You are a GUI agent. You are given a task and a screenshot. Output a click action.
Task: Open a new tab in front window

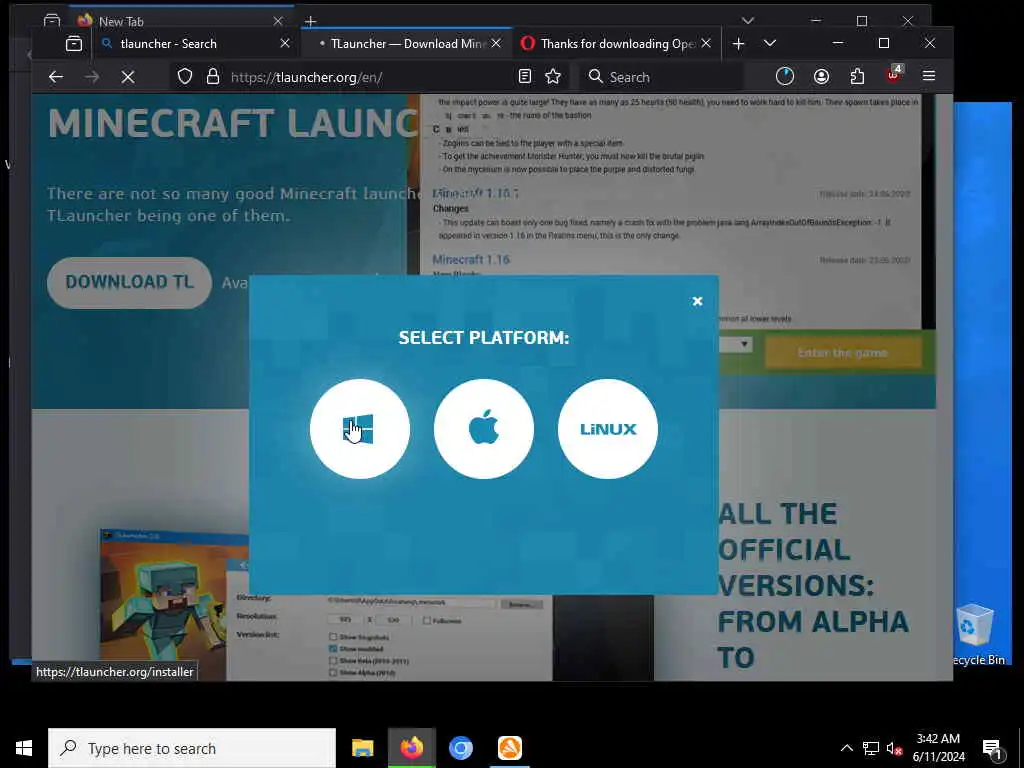click(x=739, y=44)
